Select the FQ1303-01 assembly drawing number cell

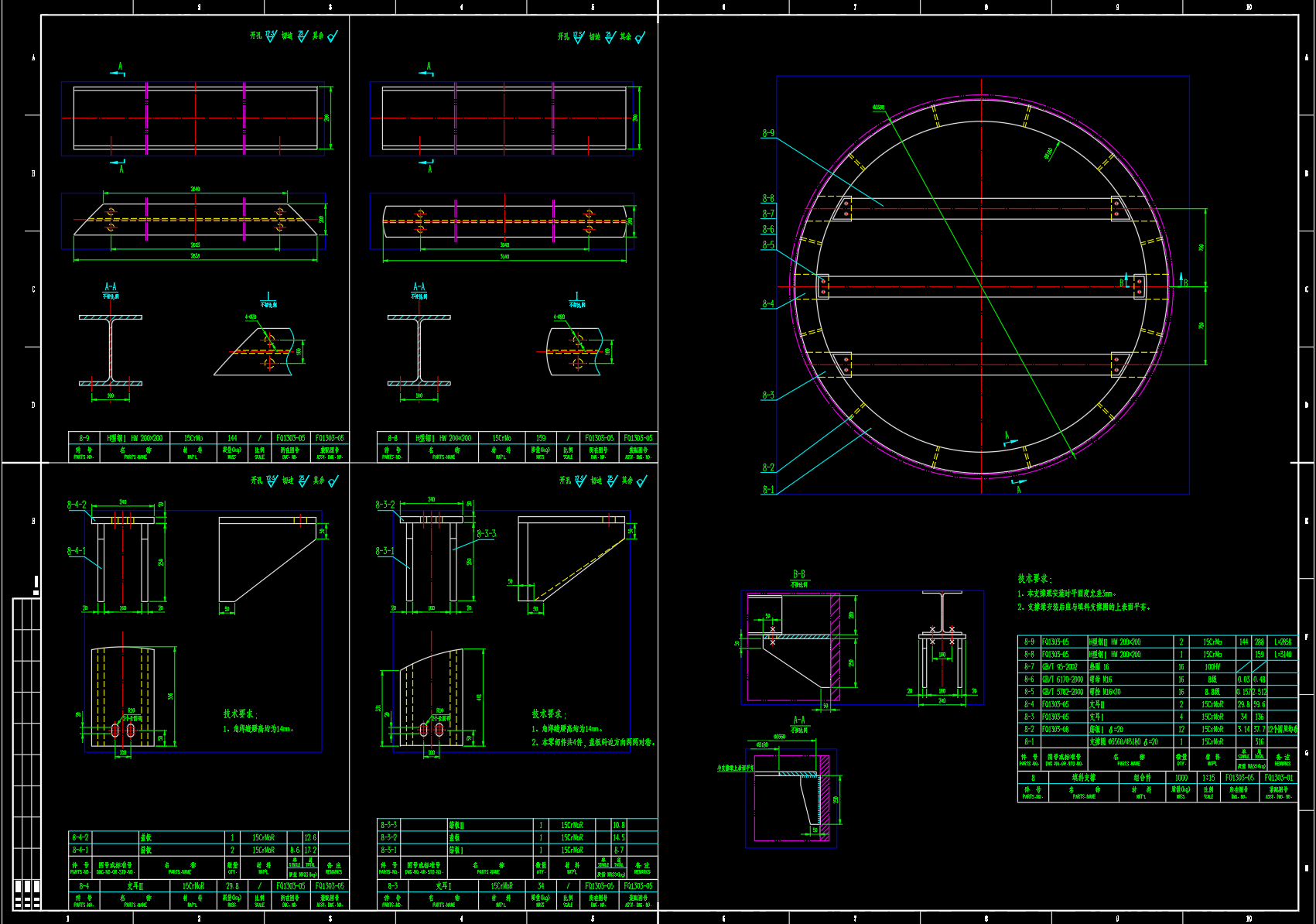pos(1279,778)
